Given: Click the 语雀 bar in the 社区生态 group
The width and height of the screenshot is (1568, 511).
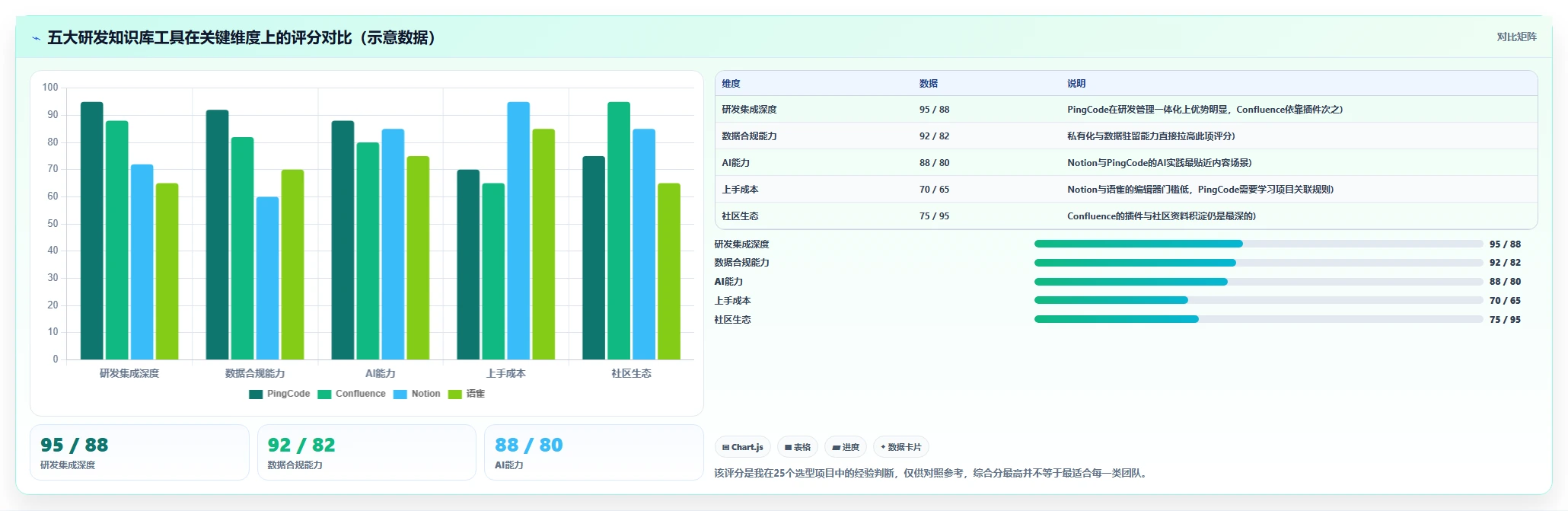Looking at the screenshot, I should click(669, 271).
